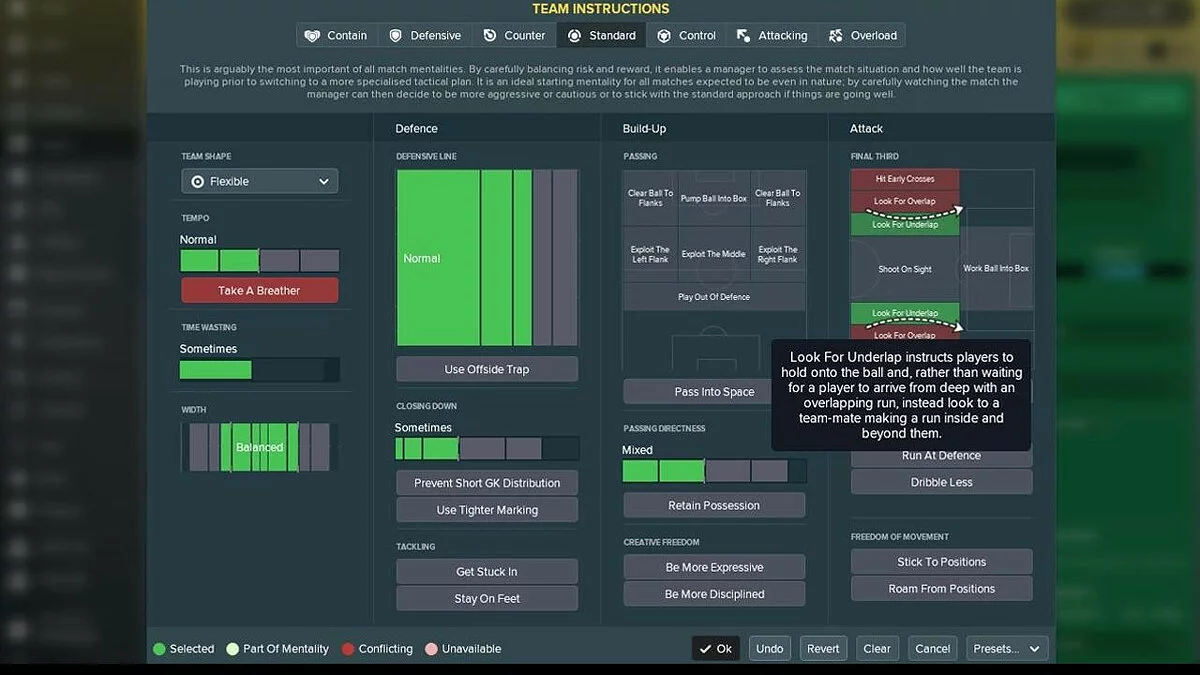The height and width of the screenshot is (675, 1200).
Task: Click the Contain mentality icon
Action: (x=310, y=35)
